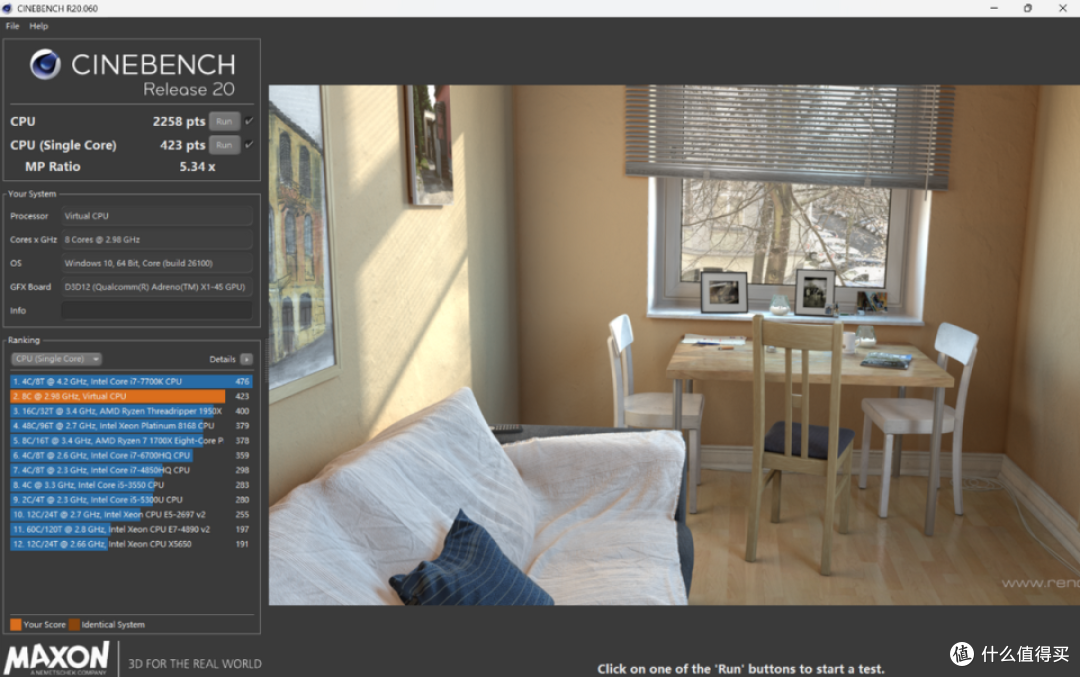Select ranking row Intel Xeon CPU E5-2697 v2

click(x=131, y=514)
